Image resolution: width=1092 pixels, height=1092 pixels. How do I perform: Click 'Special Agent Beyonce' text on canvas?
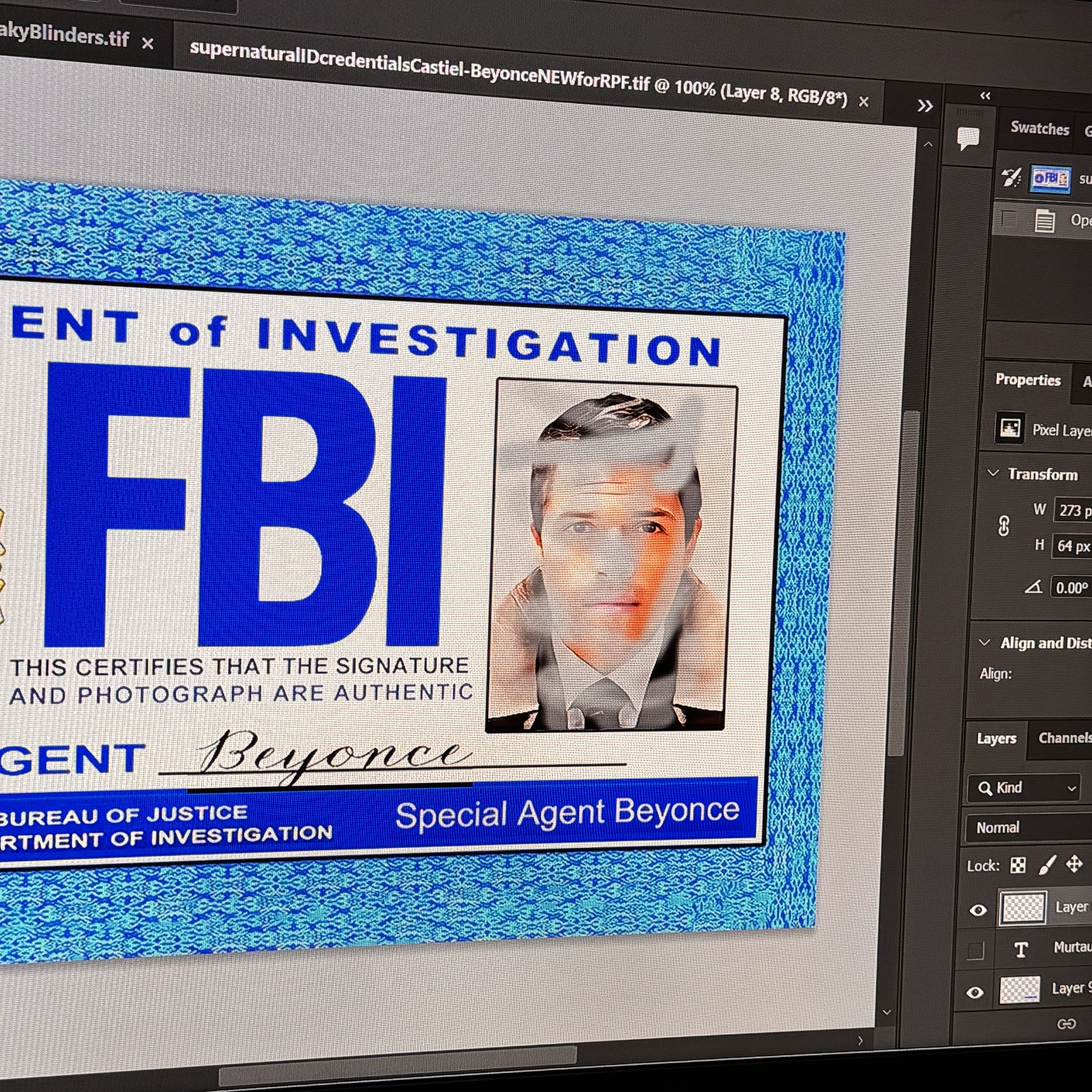(x=567, y=814)
